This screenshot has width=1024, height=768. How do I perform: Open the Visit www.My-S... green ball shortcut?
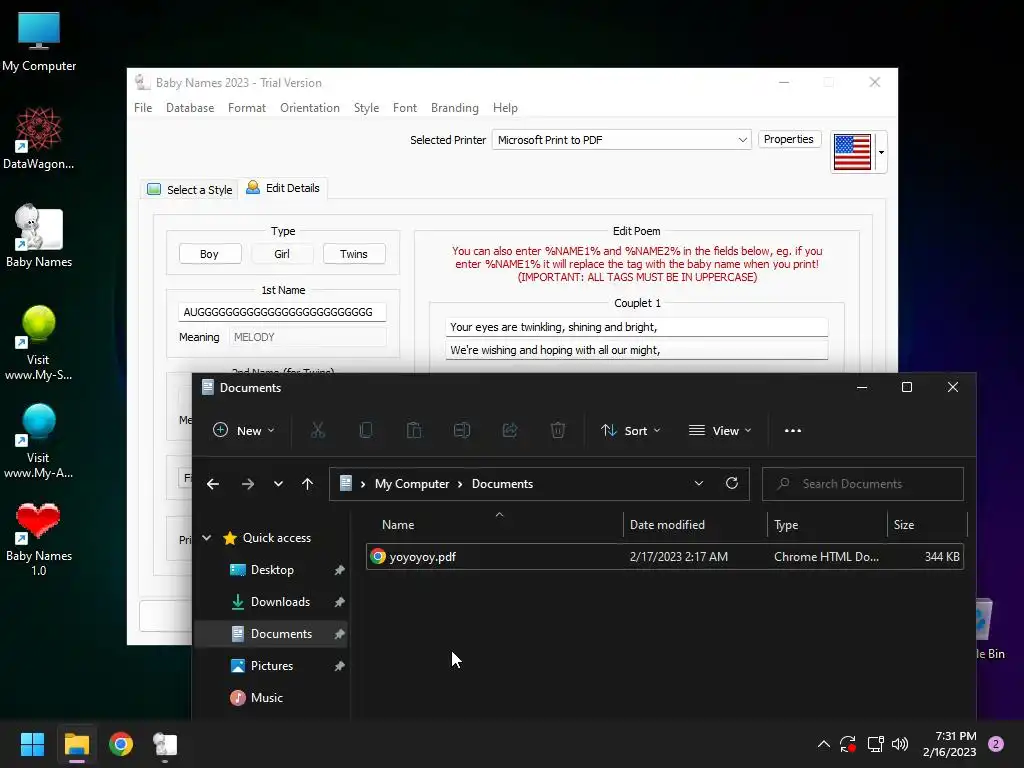39,342
